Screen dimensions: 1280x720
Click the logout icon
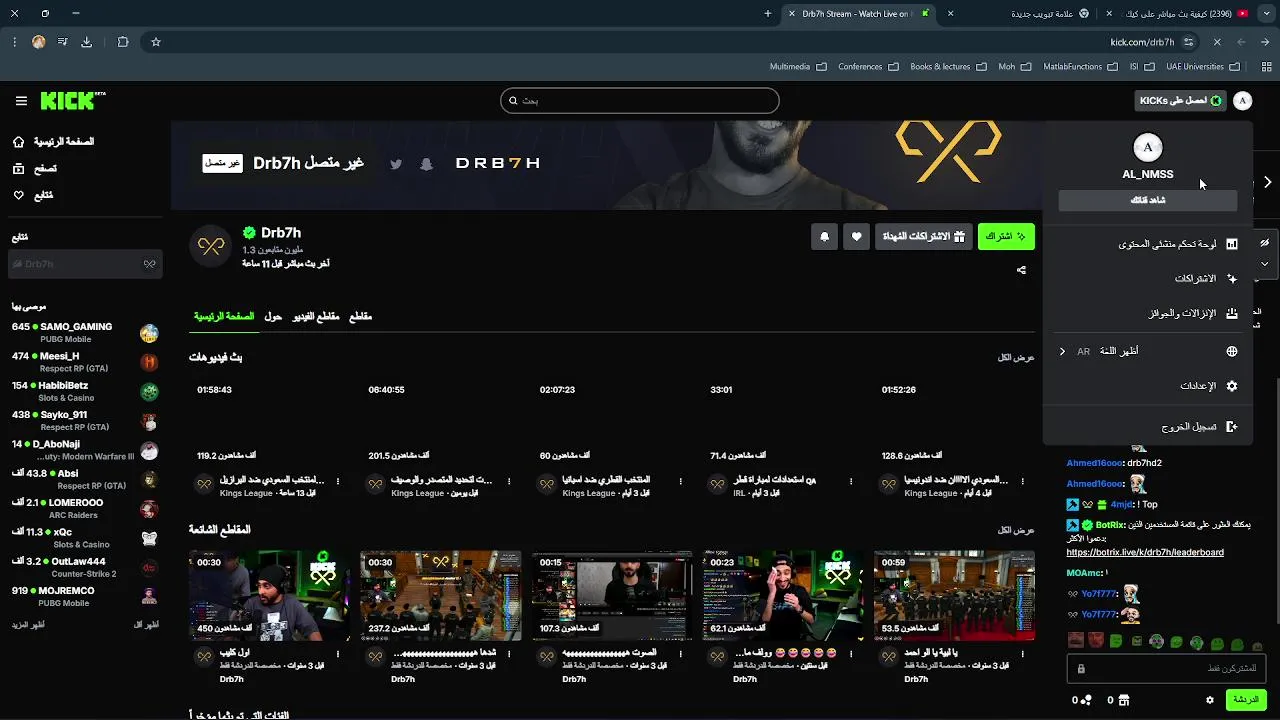(1232, 427)
